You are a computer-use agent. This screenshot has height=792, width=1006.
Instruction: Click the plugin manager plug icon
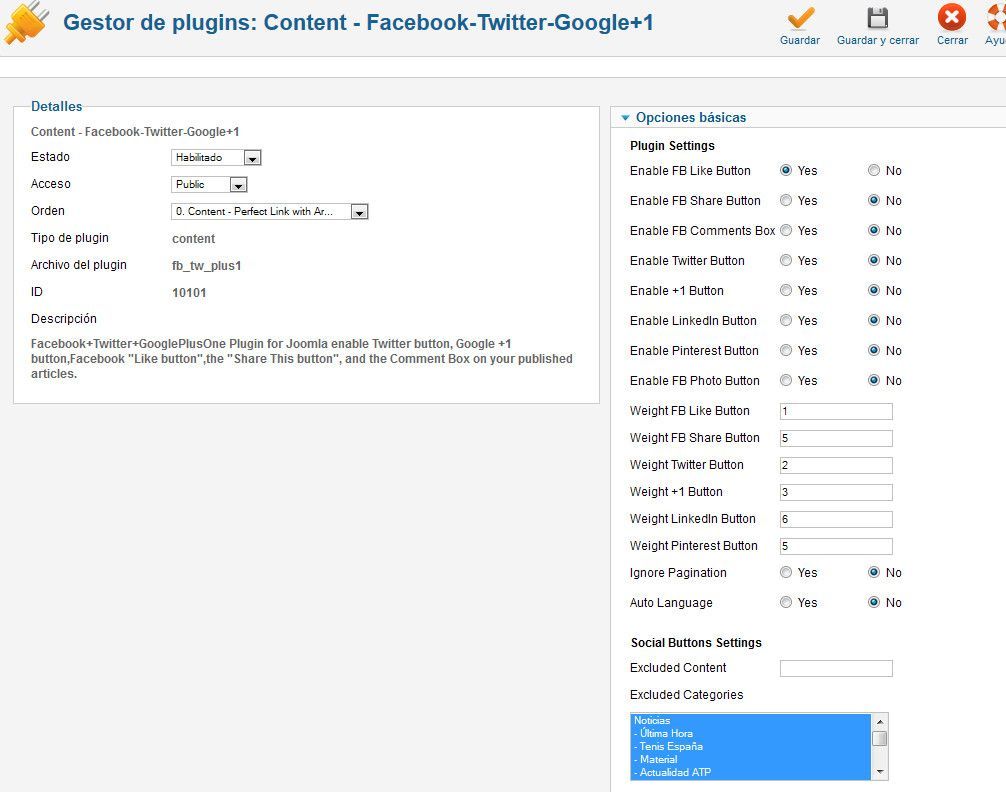pyautogui.click(x=26, y=23)
